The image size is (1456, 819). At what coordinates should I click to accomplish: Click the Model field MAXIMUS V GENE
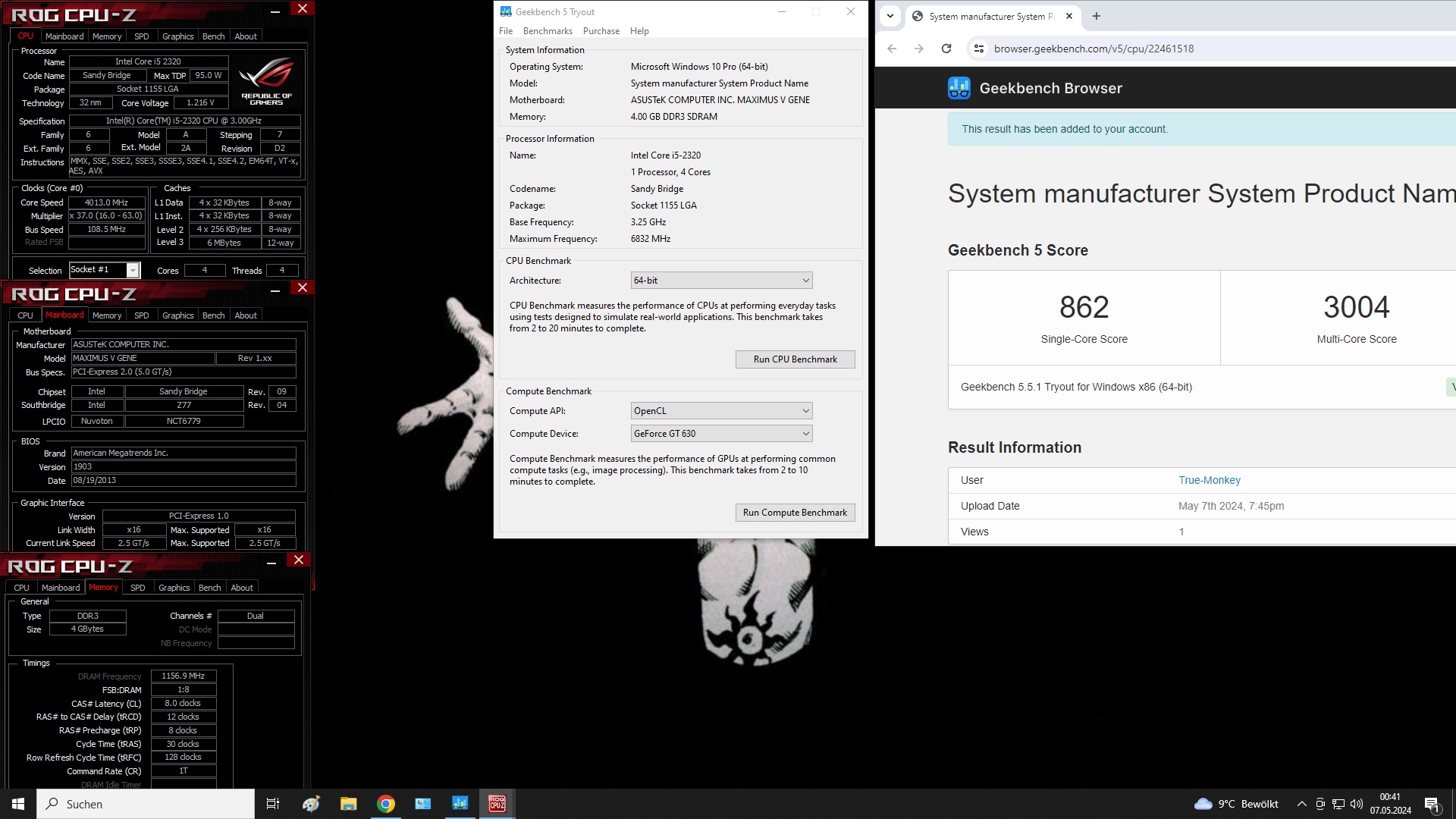143,358
